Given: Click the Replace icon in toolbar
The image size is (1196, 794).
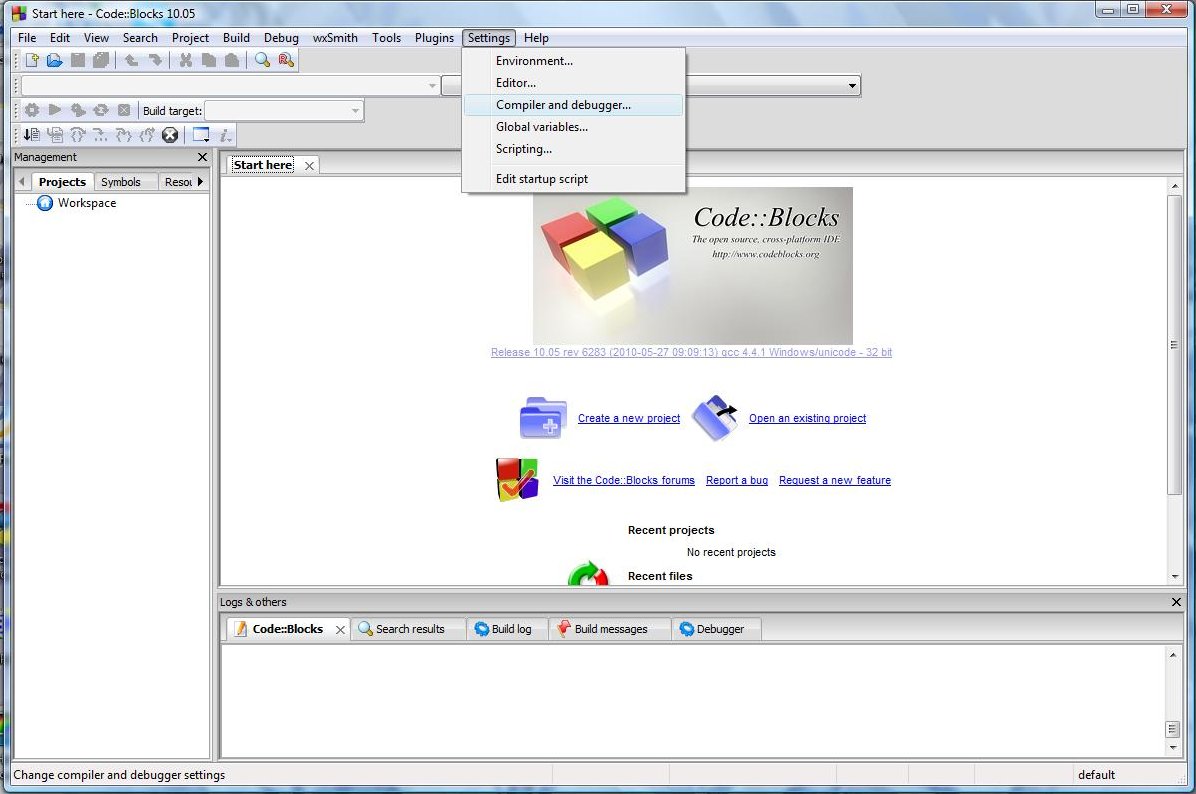Looking at the screenshot, I should [x=286, y=60].
